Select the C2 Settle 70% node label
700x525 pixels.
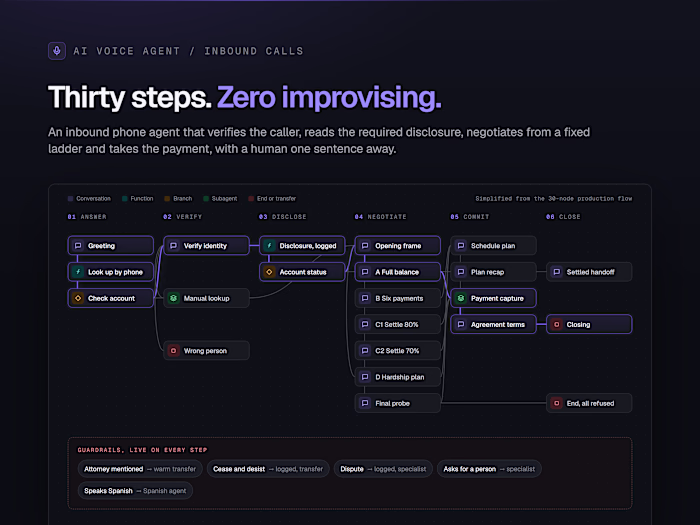click(397, 351)
